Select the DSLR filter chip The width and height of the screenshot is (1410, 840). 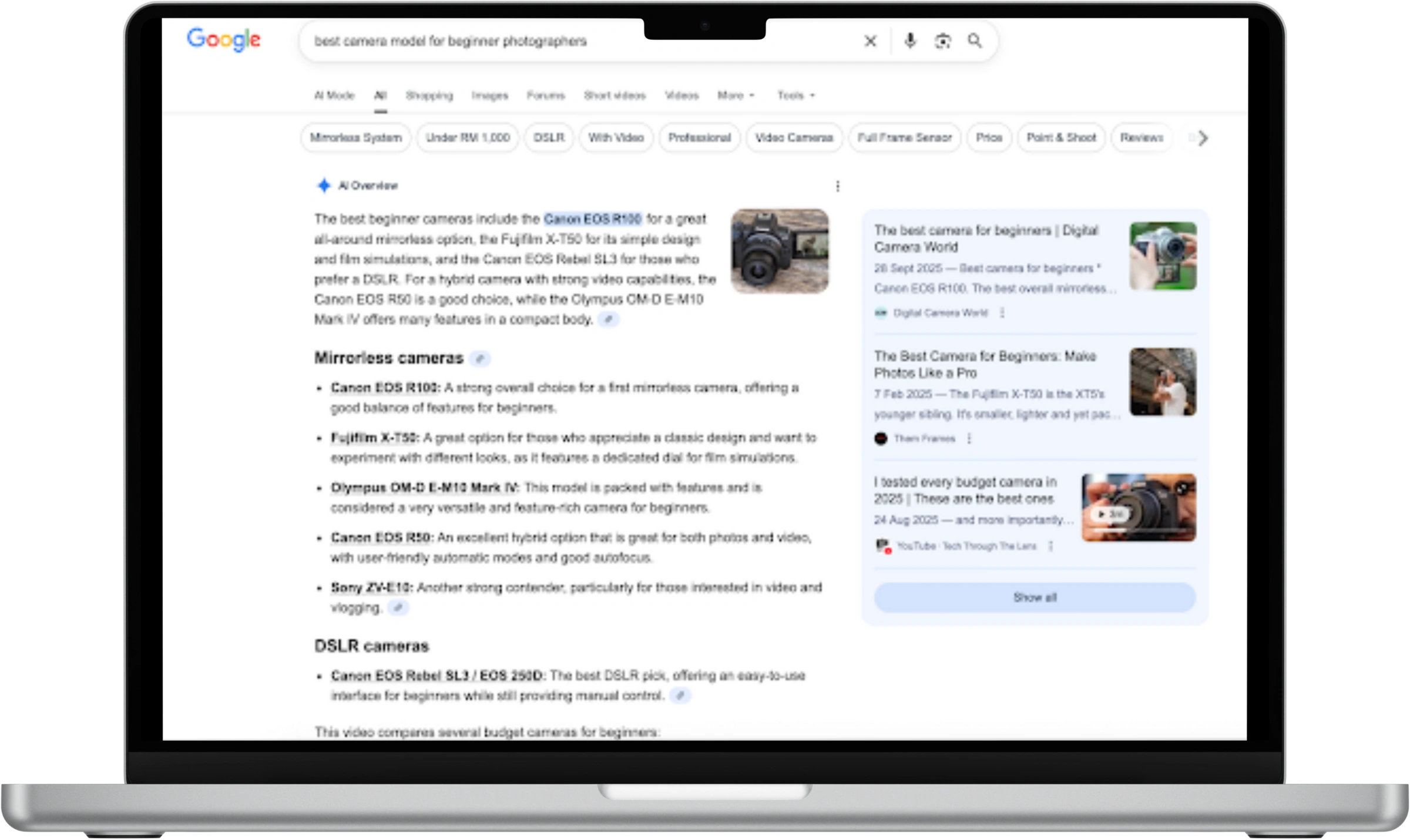[x=548, y=138]
